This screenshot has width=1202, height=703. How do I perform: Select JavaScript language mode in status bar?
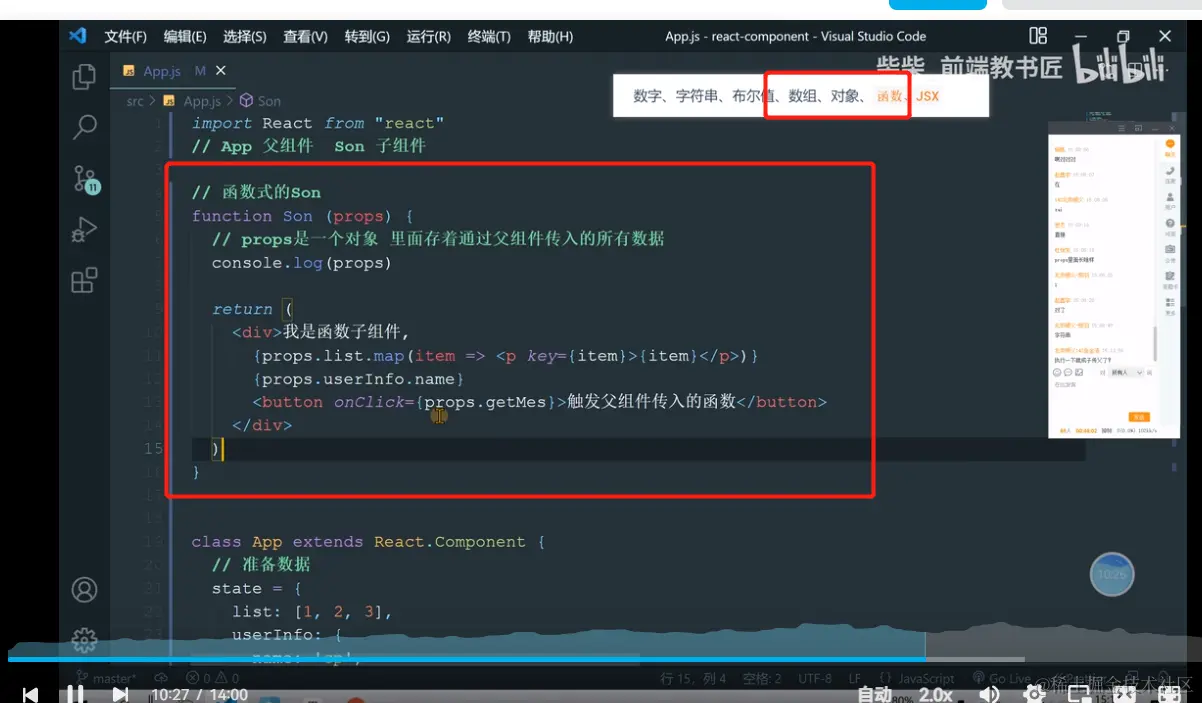[917, 678]
